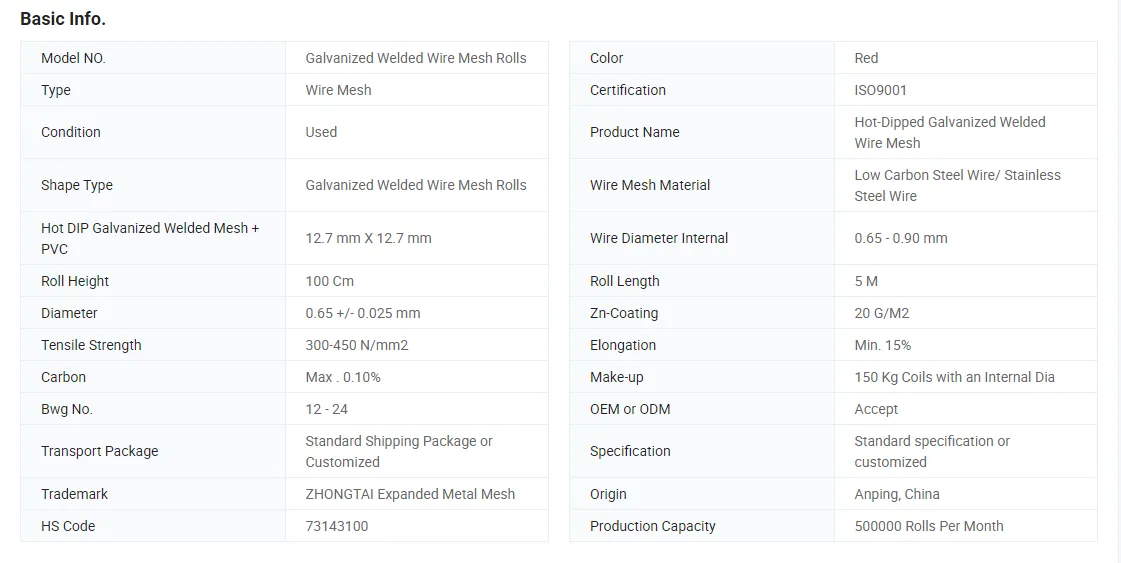Click Hot-Dipped Galvanized Welded Wire Mesh product name
The image size is (1121, 563).
(949, 132)
